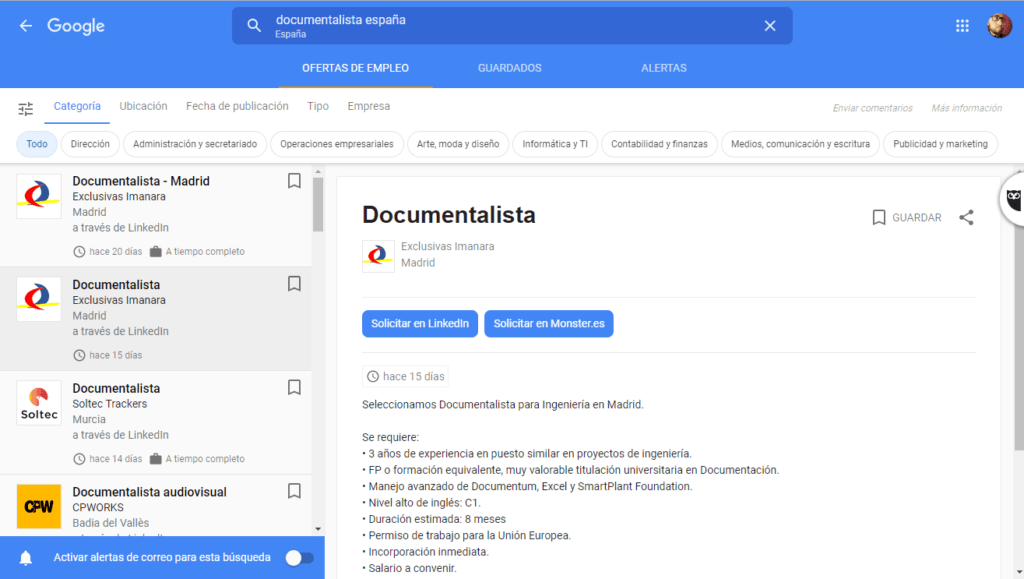This screenshot has height=579, width=1024.
Task: Select the CPW logo thumbnail
Action: [39, 506]
